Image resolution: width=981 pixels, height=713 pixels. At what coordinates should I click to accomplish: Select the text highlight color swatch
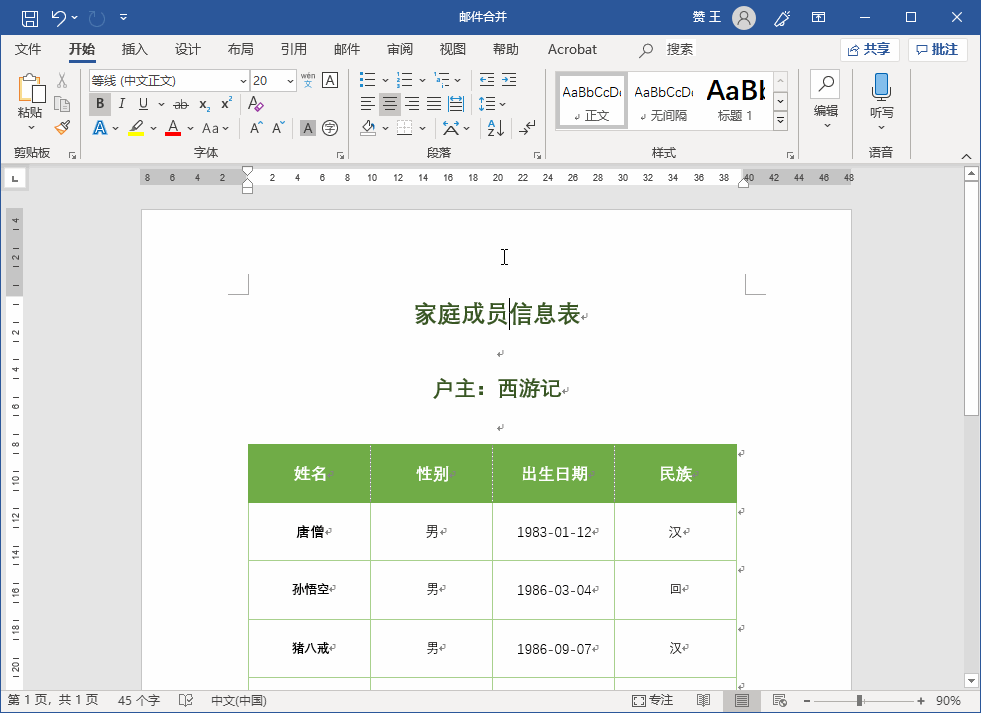(x=137, y=127)
